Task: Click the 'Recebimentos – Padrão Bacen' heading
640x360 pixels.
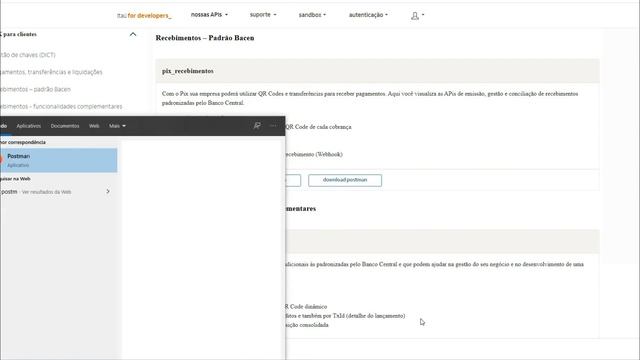Action: point(205,38)
